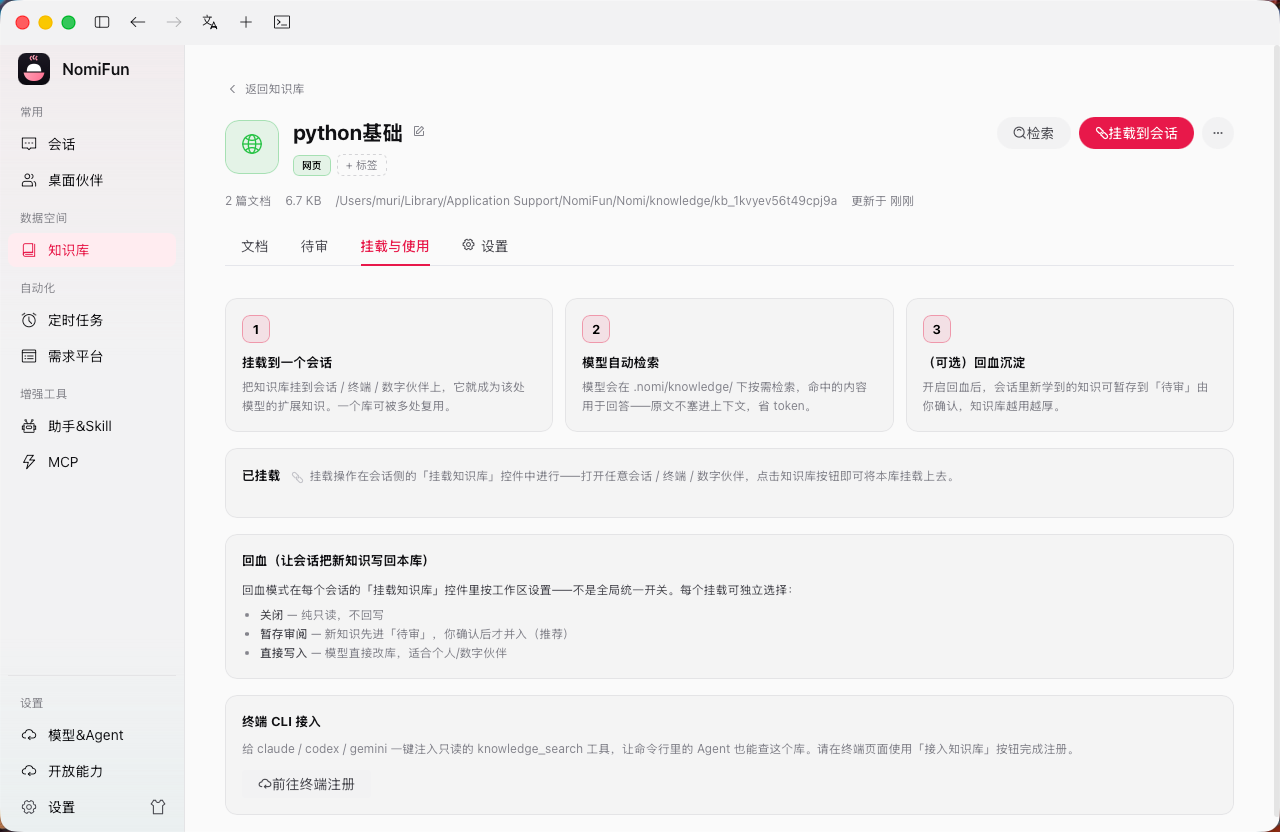The width and height of the screenshot is (1280, 832).
Task: Click the 网页 tag badge
Action: [312, 165]
